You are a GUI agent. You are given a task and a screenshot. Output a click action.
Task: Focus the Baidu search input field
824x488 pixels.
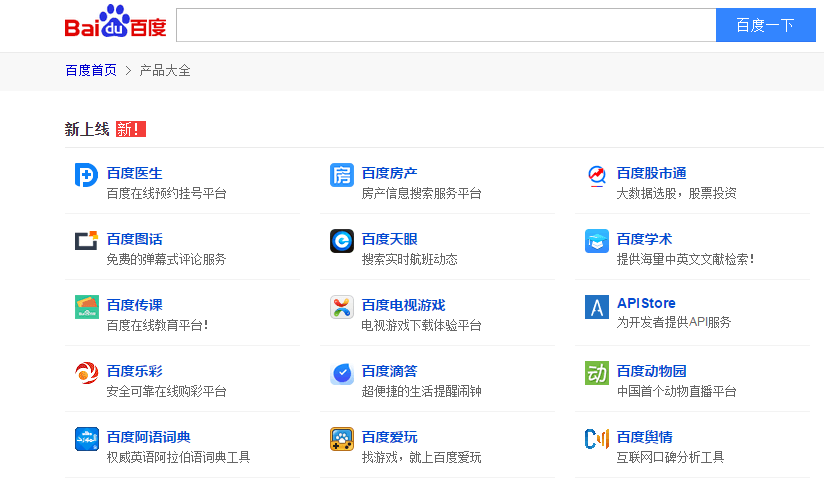[x=446, y=25]
